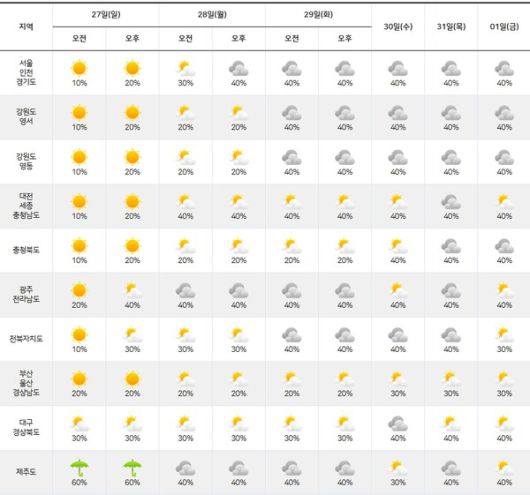Click partly cloudy icon for 대구 27일 오전
The width and height of the screenshot is (530, 495).
[79, 424]
